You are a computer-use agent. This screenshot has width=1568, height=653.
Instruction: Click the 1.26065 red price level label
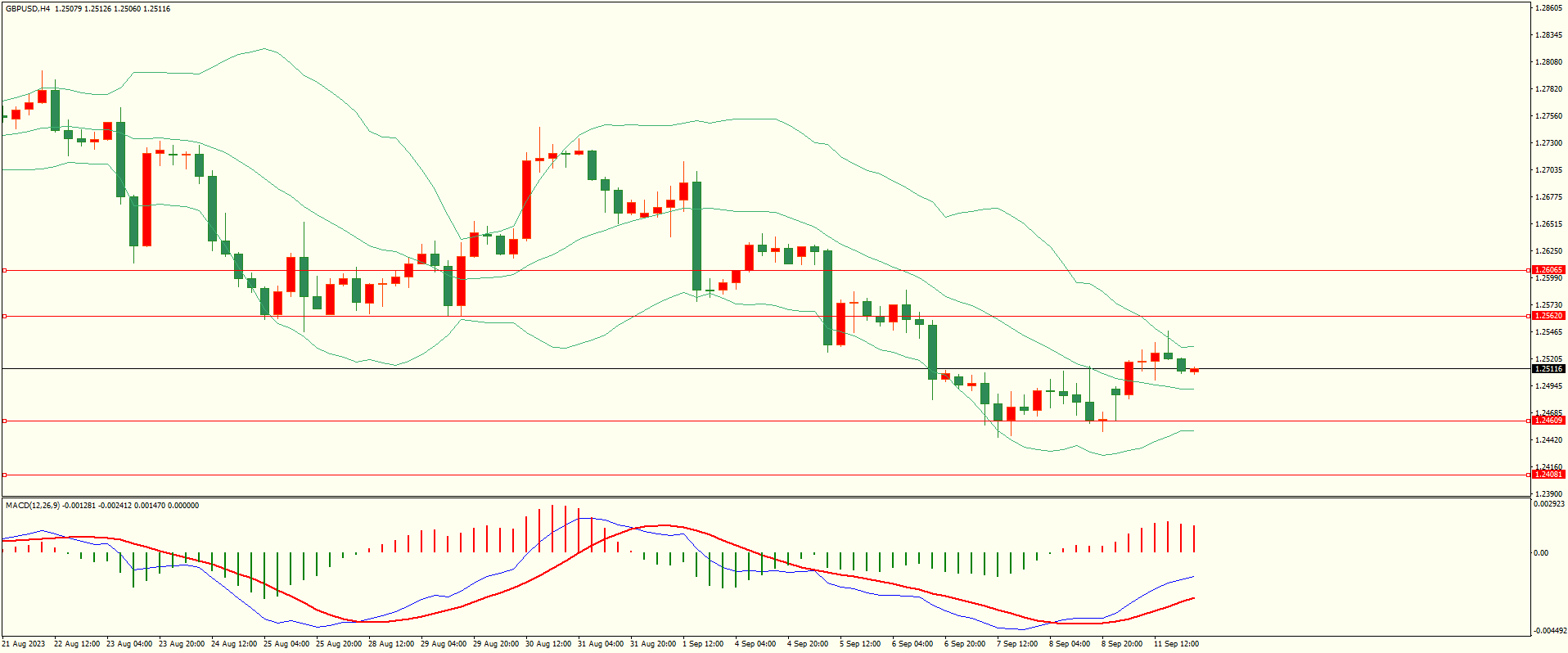tap(1548, 270)
